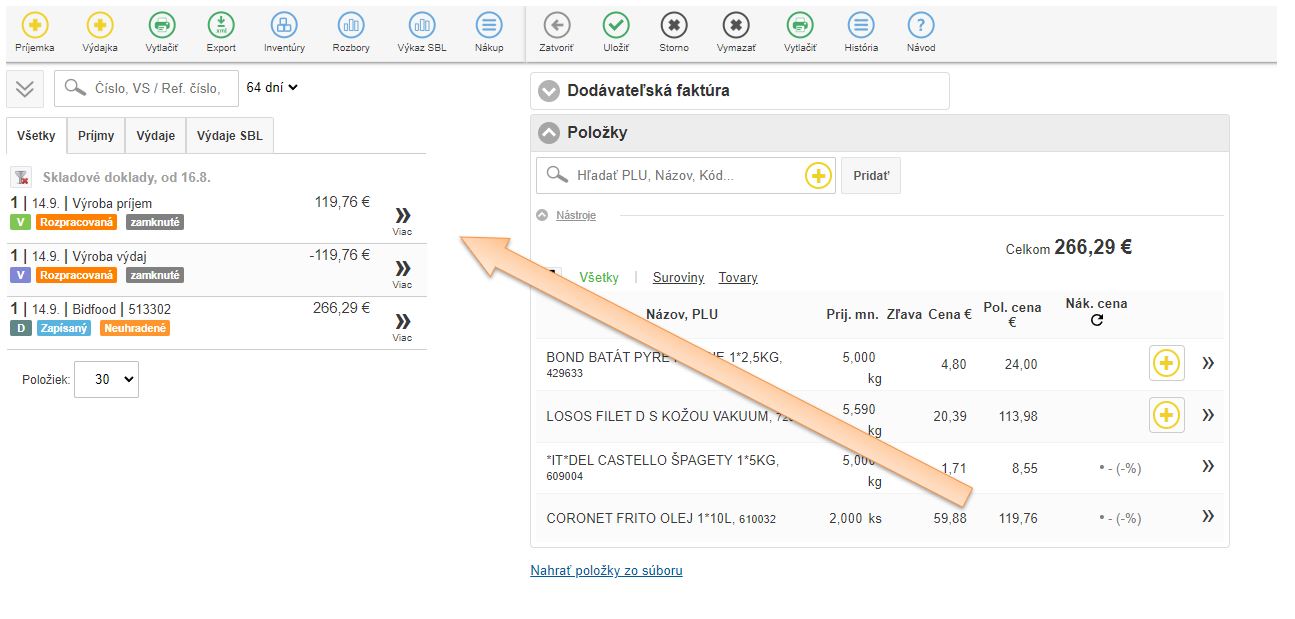Collapse the Položky section
Viewport: 1295px width, 619px height.
pos(548,133)
